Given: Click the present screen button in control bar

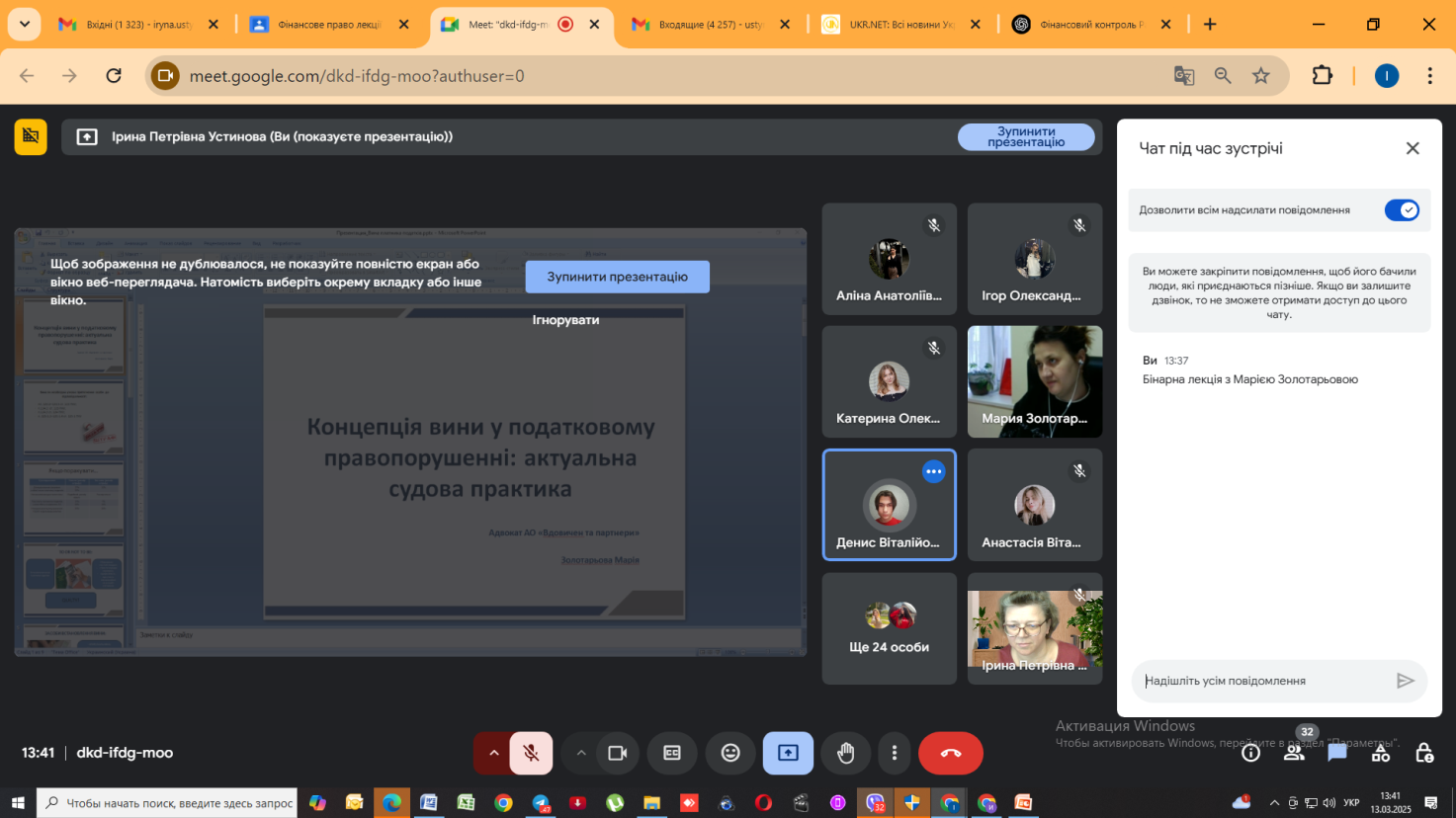Looking at the screenshot, I should click(x=788, y=753).
